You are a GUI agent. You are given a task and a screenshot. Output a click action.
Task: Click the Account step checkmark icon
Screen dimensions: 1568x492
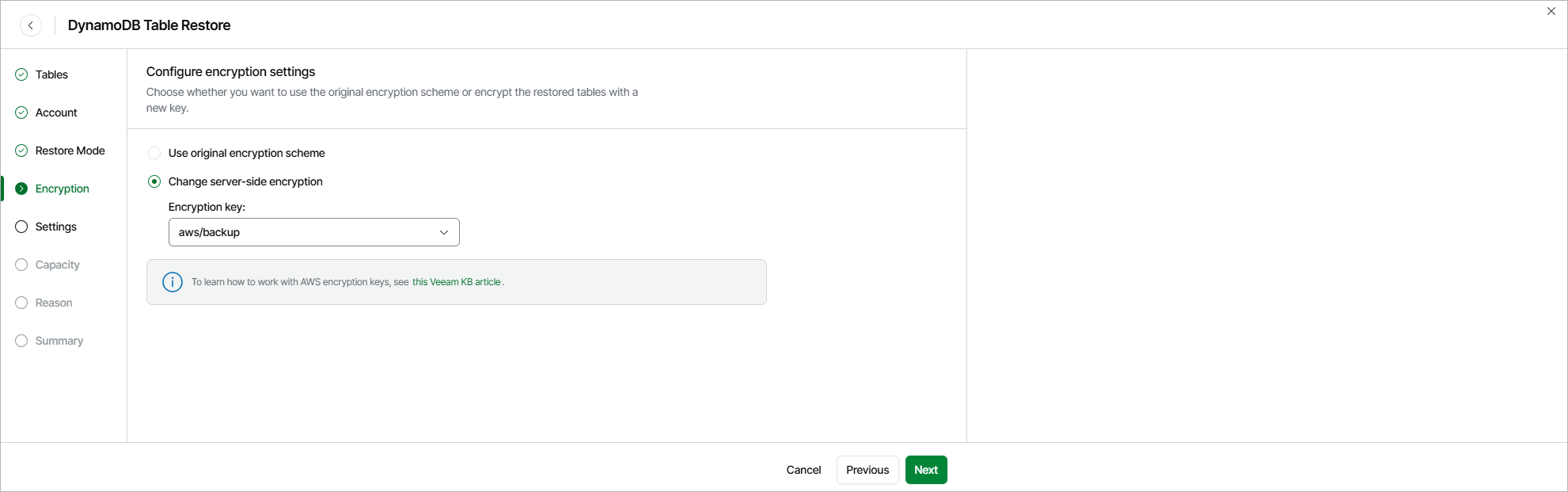21,113
